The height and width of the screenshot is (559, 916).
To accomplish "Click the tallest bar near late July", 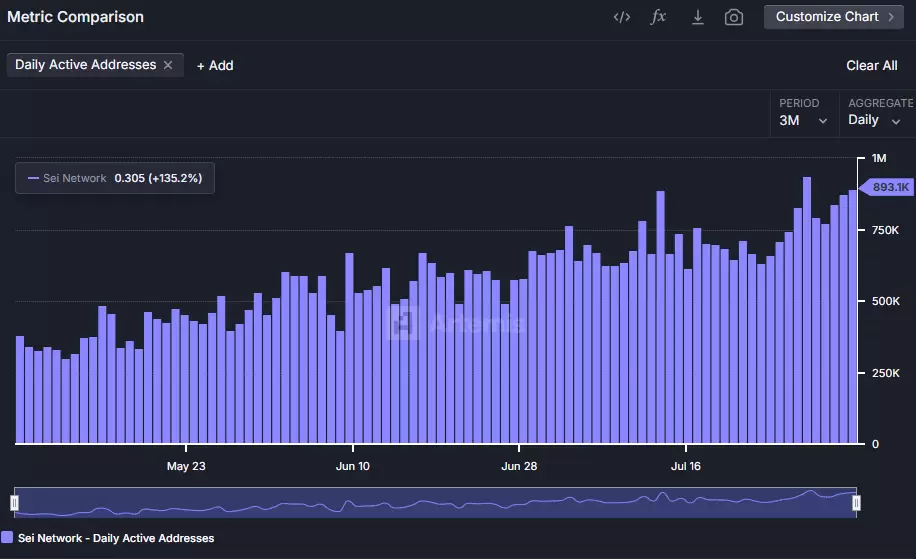I will point(807,310).
